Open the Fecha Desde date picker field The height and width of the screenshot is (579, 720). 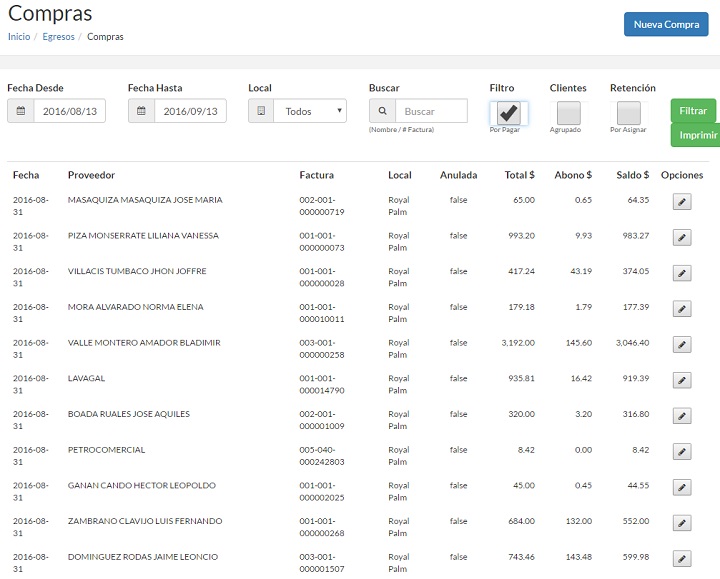[70, 111]
